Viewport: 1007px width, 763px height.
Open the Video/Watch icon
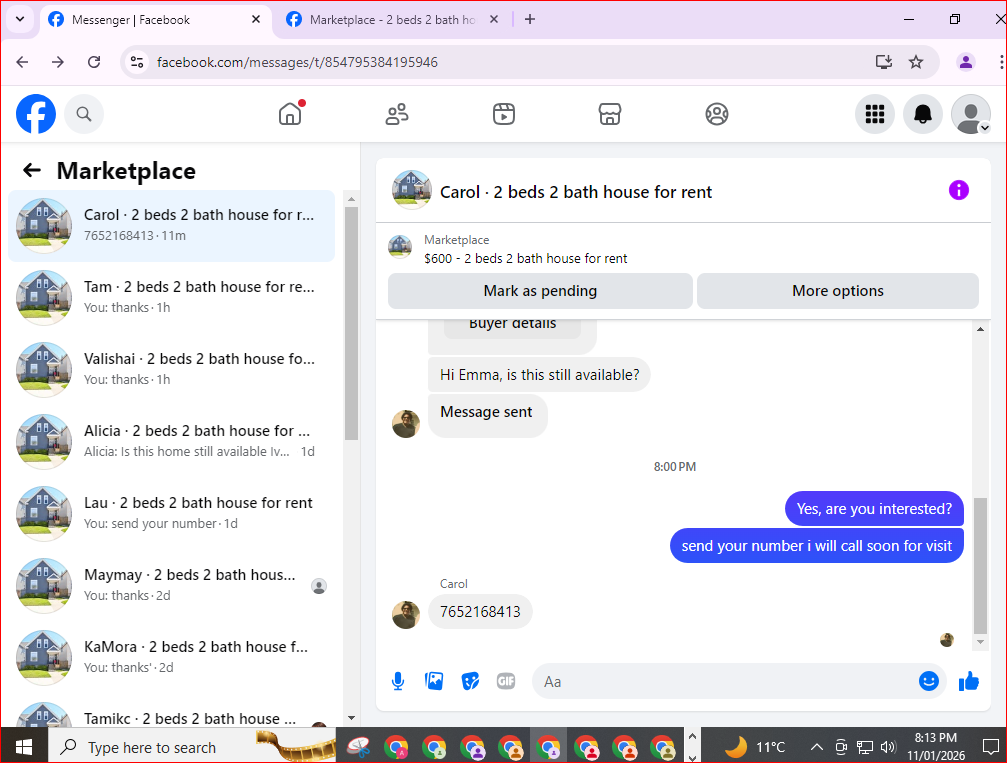504,114
